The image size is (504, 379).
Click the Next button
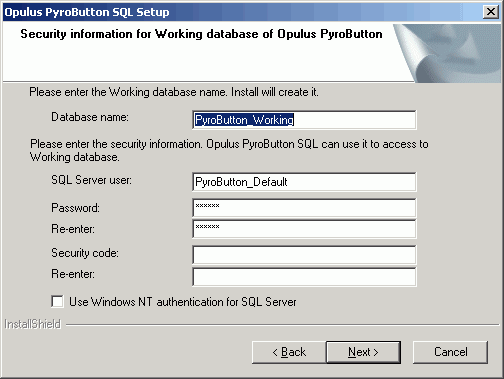click(363, 352)
